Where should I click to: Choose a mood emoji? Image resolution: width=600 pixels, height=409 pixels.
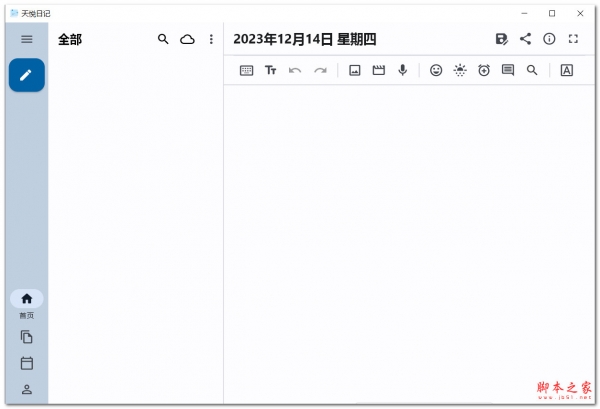tap(436, 70)
